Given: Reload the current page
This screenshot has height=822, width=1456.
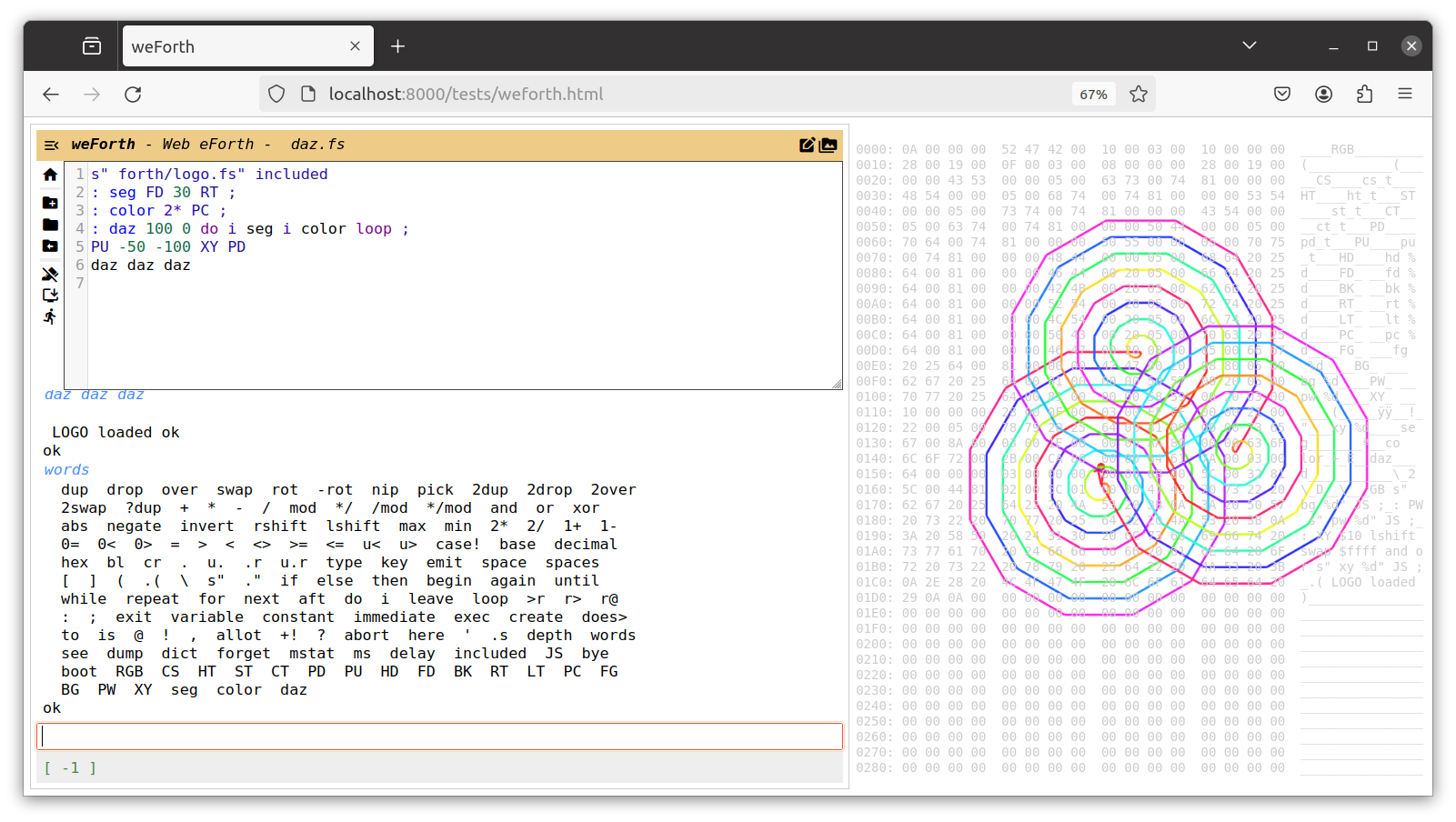Looking at the screenshot, I should (133, 95).
